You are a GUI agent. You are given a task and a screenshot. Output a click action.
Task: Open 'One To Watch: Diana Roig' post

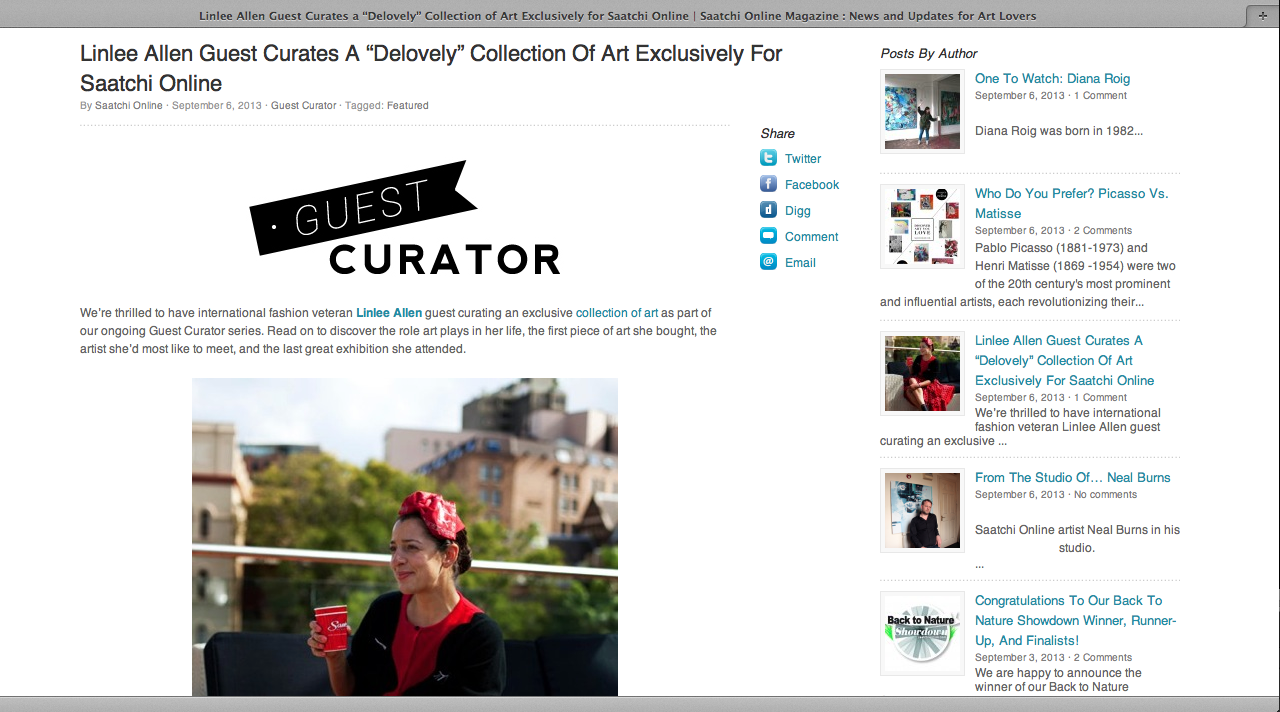click(x=1052, y=78)
